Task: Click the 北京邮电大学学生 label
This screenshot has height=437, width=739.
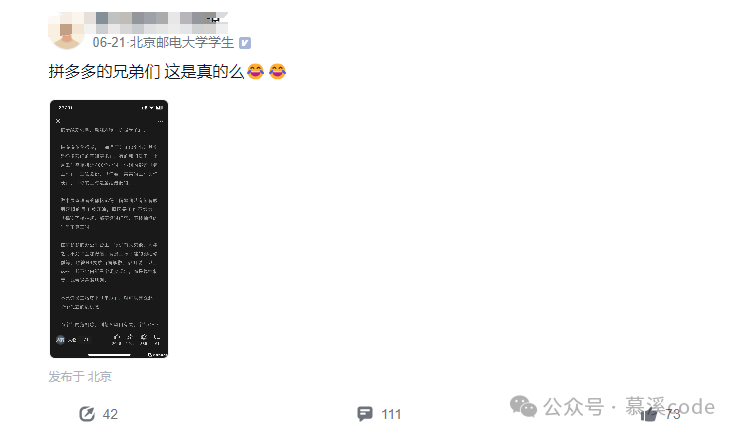Action: [x=181, y=43]
